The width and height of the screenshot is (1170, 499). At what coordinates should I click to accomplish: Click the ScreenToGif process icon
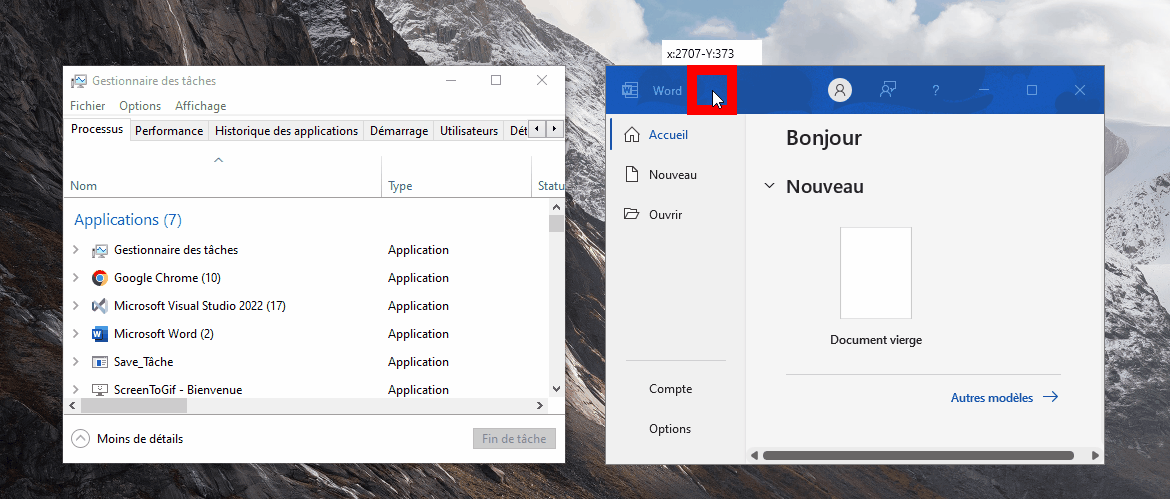coord(99,389)
